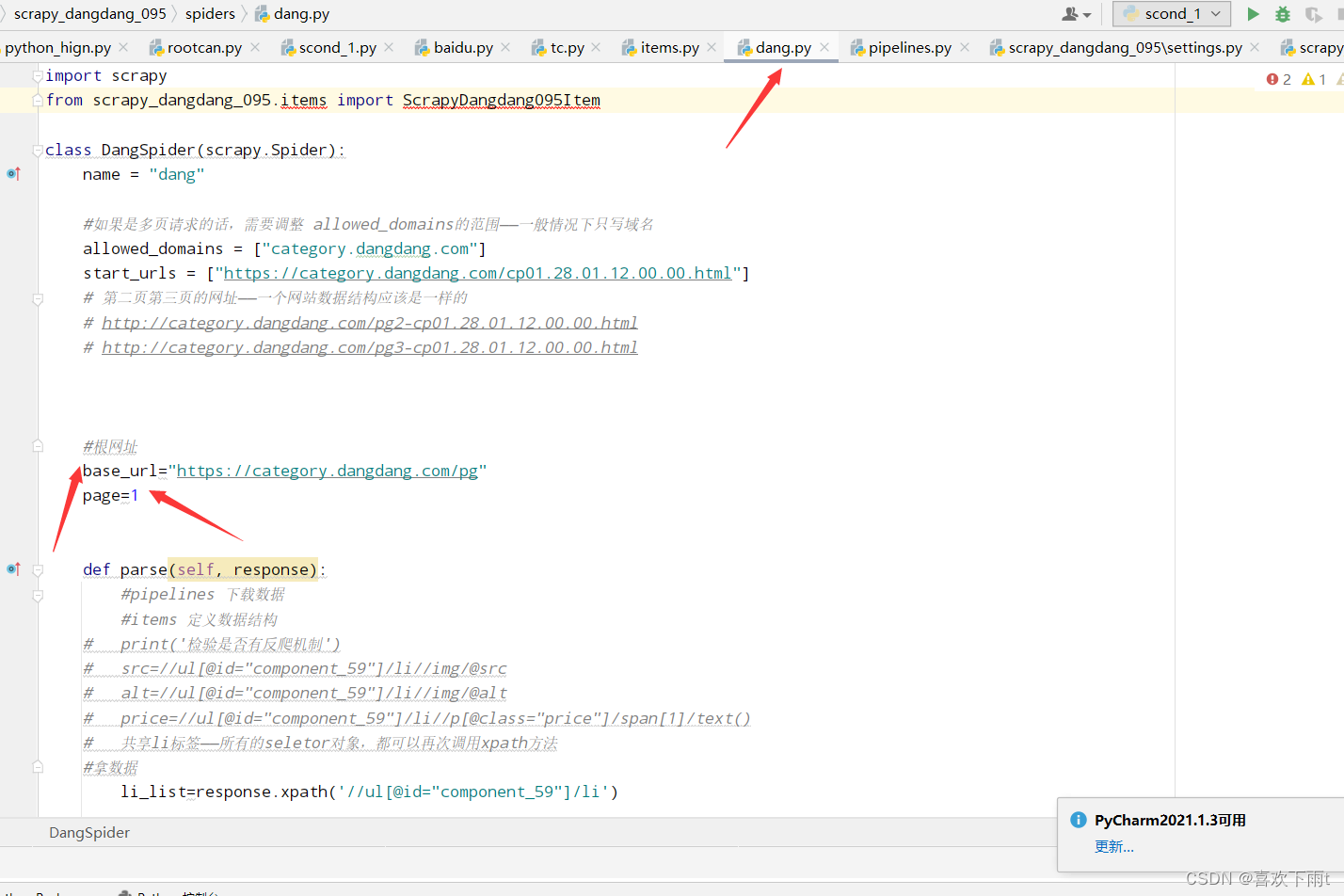Run with coverage using the shield icon
This screenshot has height=896, width=1344.
tap(1314, 14)
